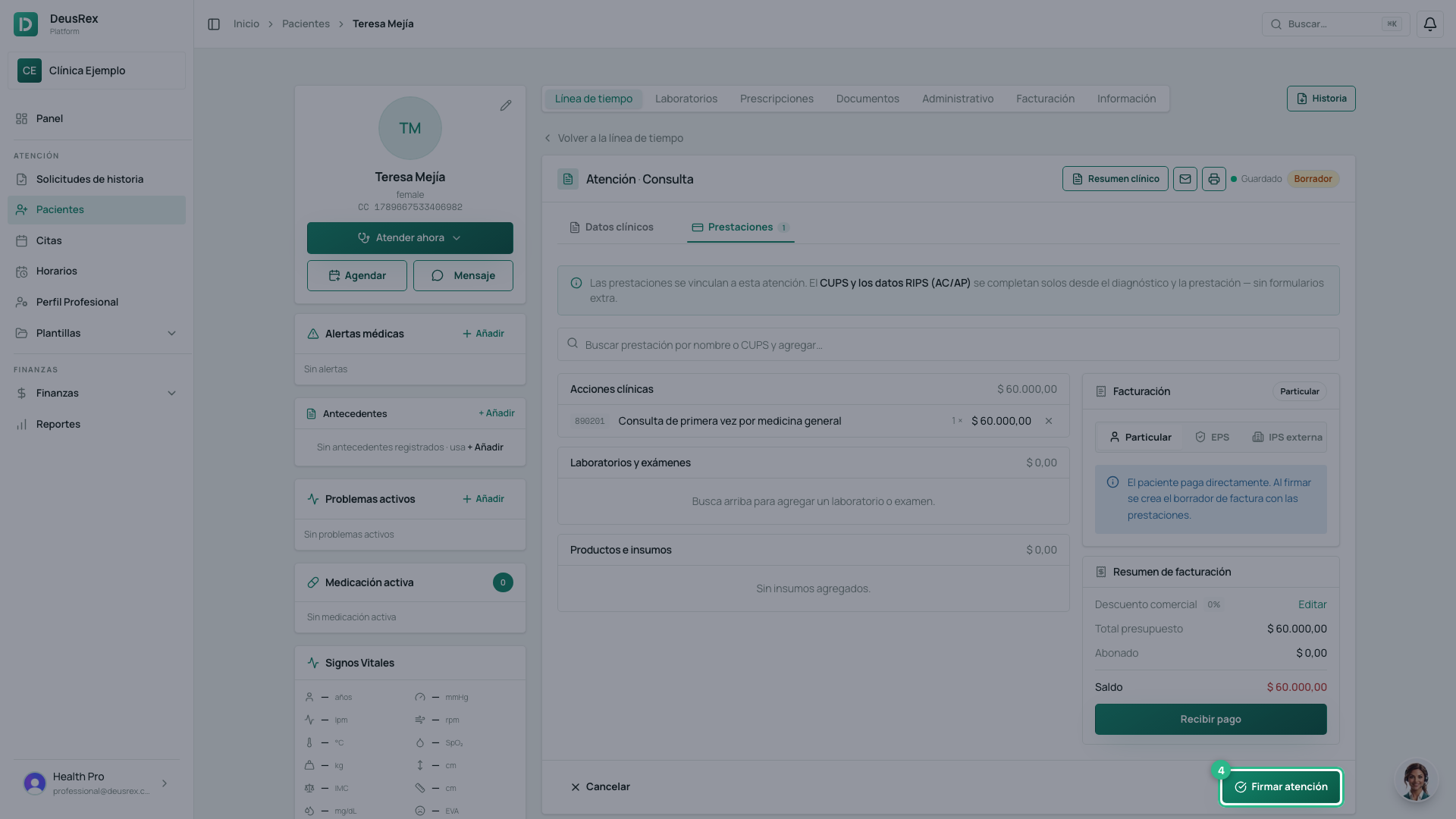Click the edit pencil on patient card

pyautogui.click(x=506, y=105)
